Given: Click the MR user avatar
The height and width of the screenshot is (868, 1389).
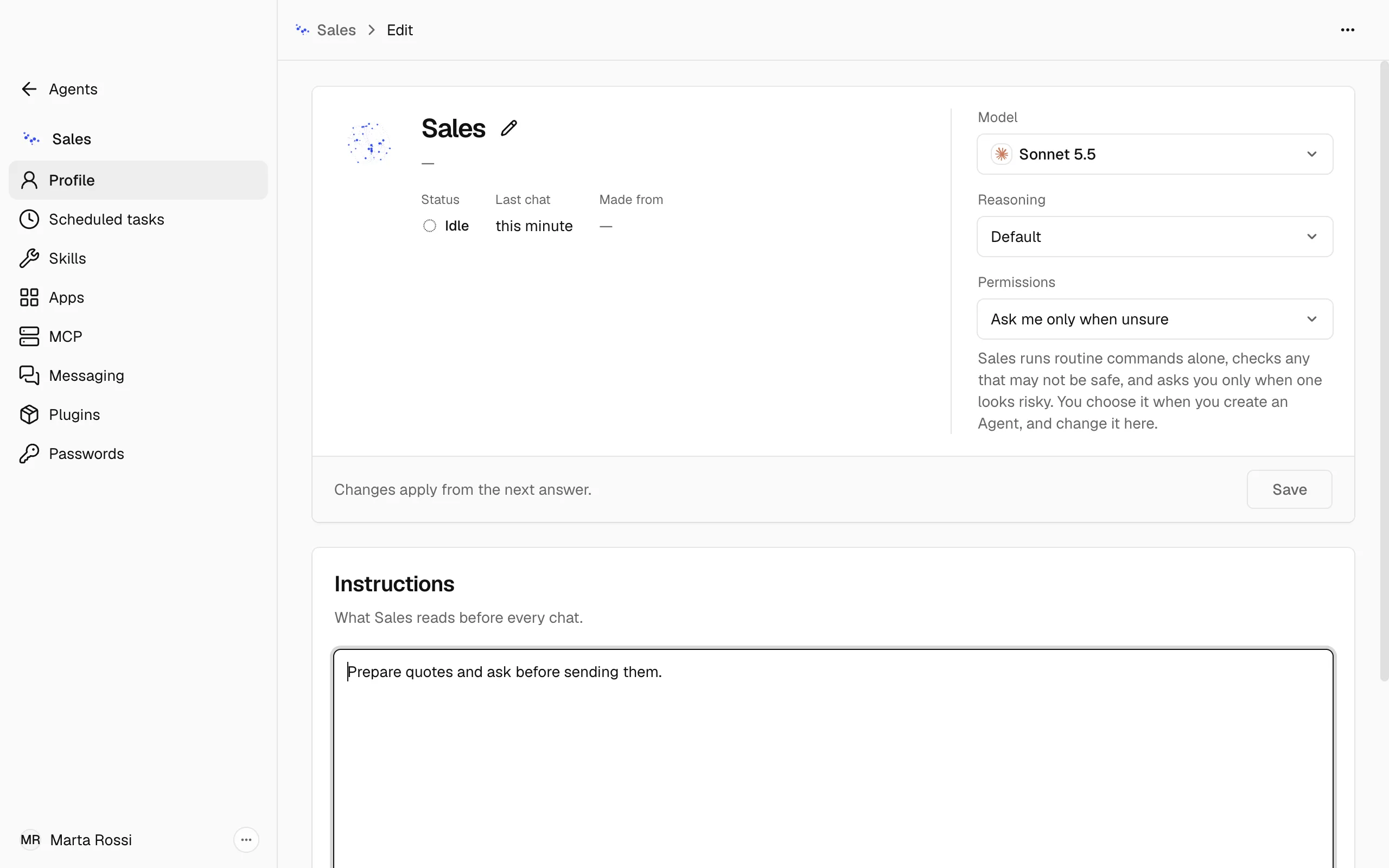Looking at the screenshot, I should 30,840.
